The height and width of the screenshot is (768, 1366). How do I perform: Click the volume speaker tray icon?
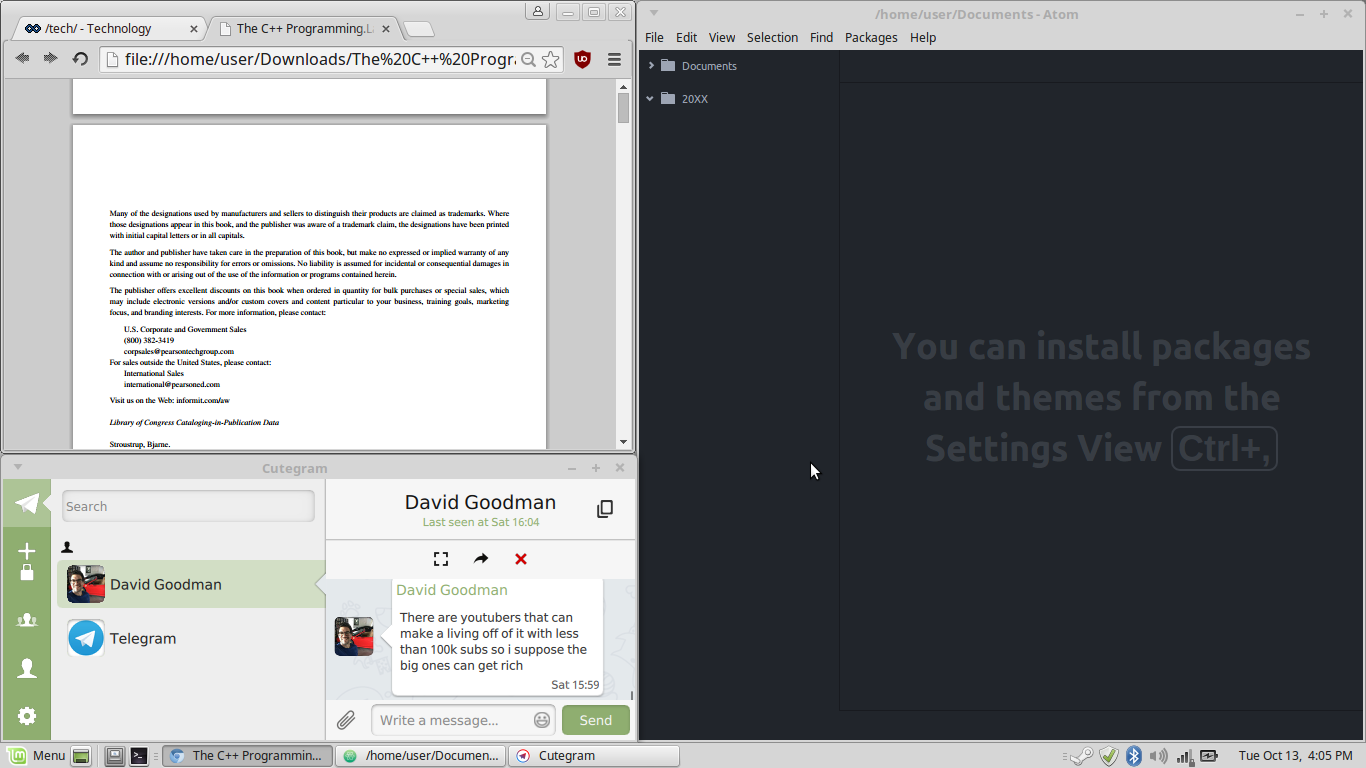(x=1159, y=756)
